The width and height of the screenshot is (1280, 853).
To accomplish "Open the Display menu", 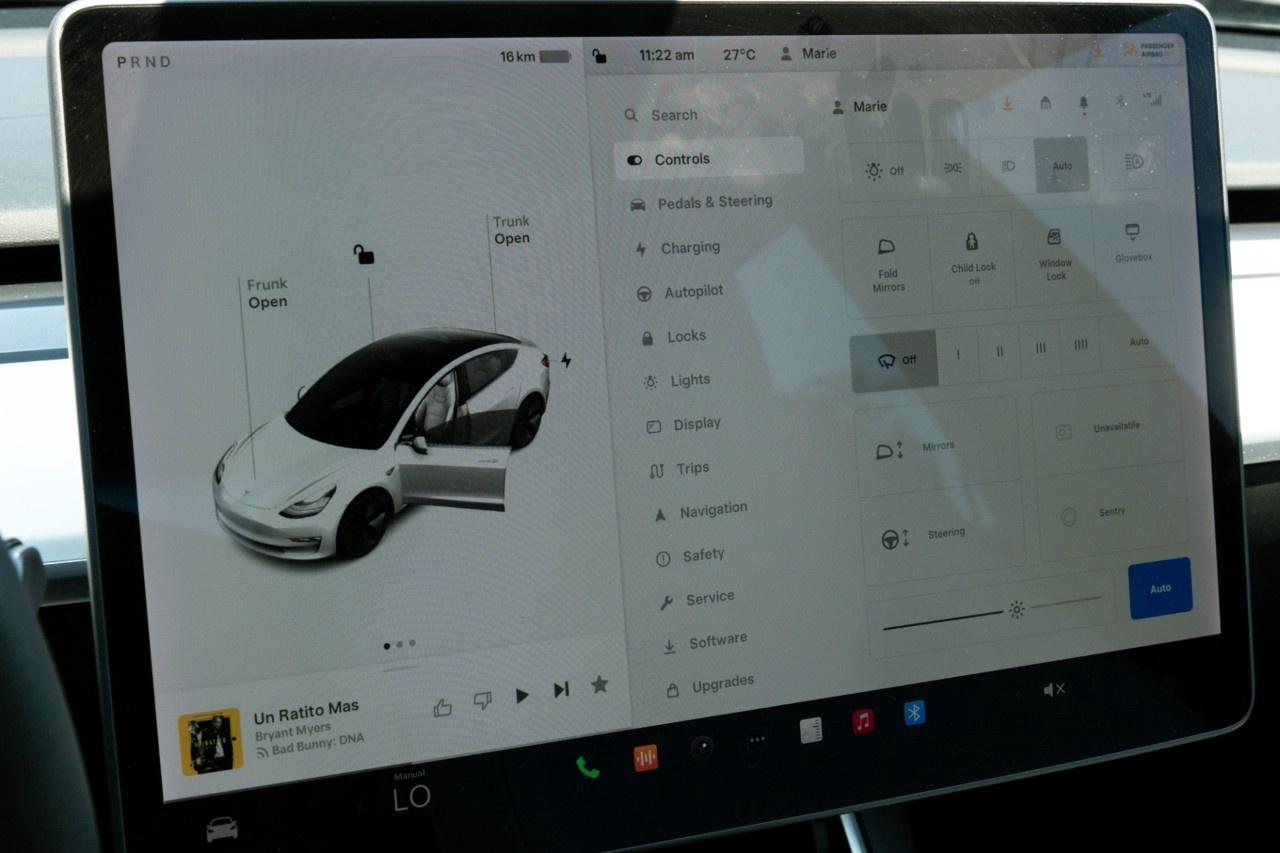I will click(x=684, y=425).
